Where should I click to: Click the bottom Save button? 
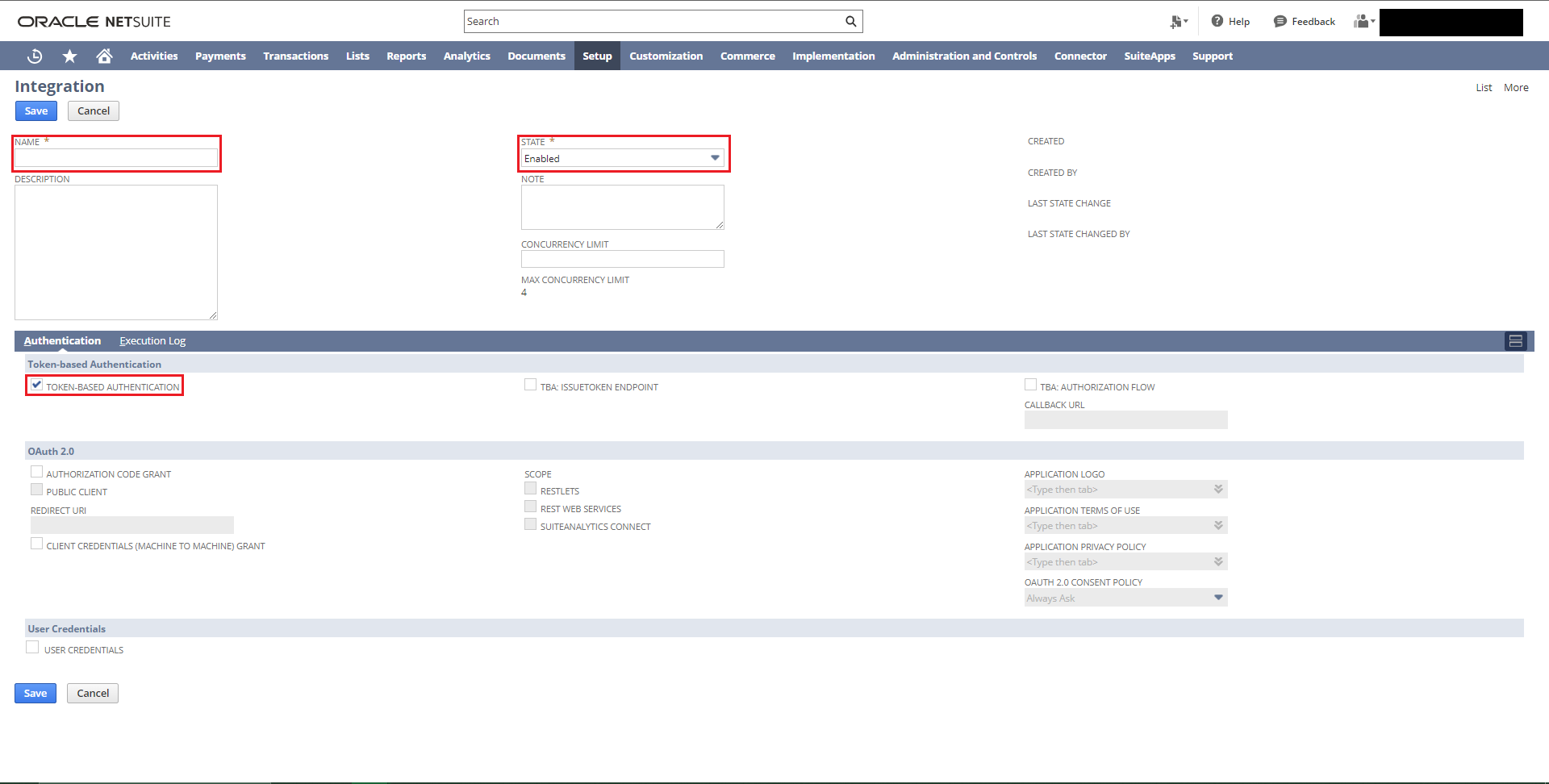35,693
